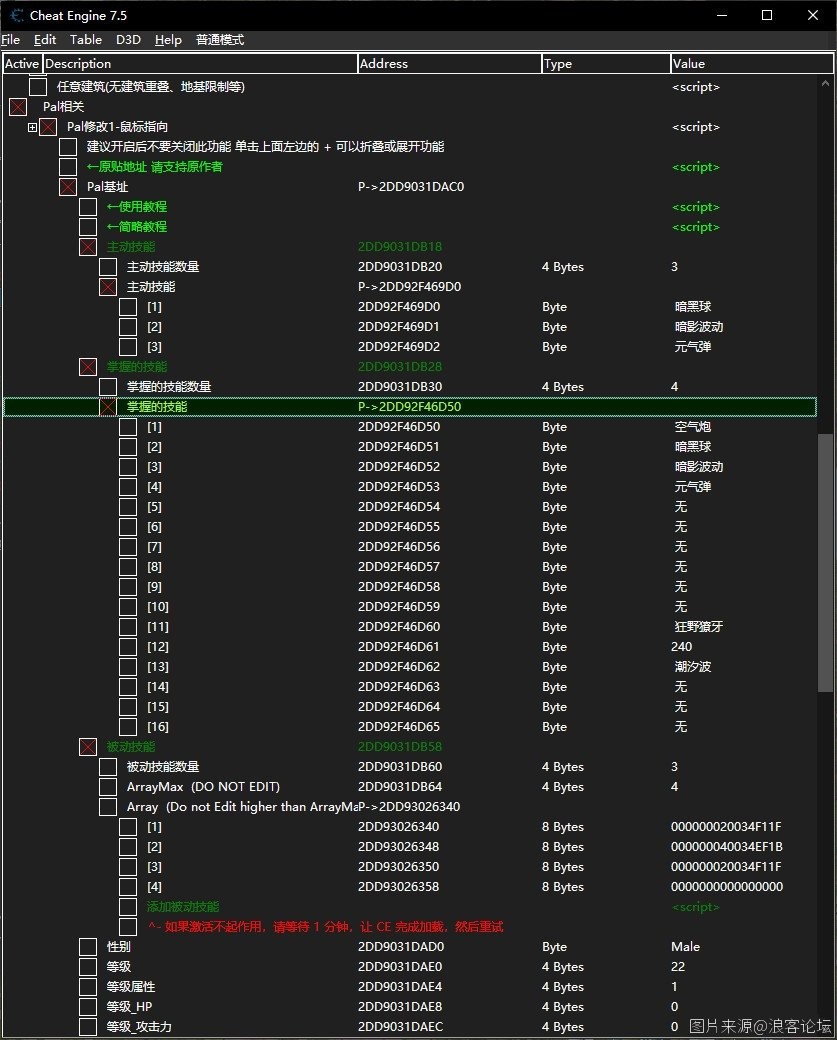The image size is (837, 1040).
Task: Expand the Pal修改1-鼠标指向 tree node
Action: tap(32, 127)
